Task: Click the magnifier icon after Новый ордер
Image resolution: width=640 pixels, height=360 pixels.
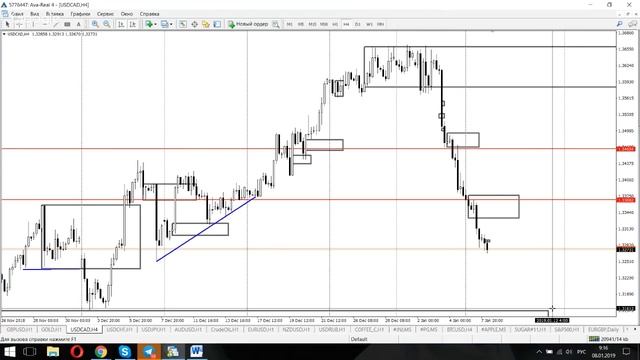Action: pos(276,24)
